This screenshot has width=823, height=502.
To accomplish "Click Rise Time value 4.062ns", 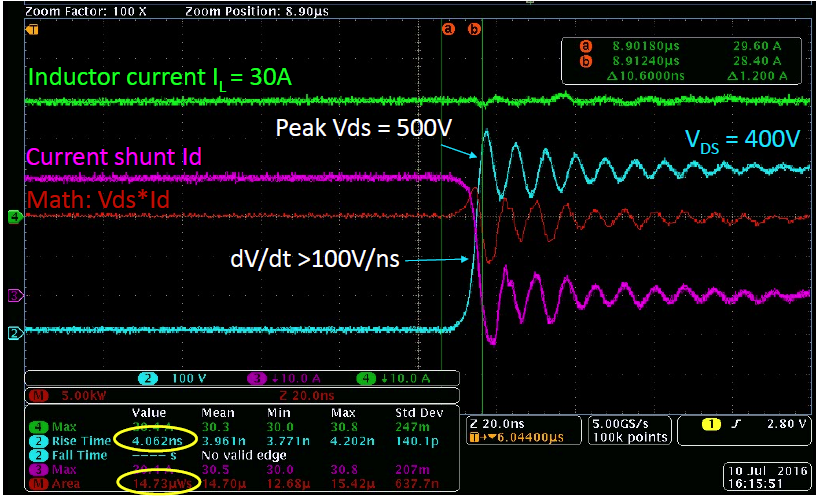I will (x=157, y=441).
